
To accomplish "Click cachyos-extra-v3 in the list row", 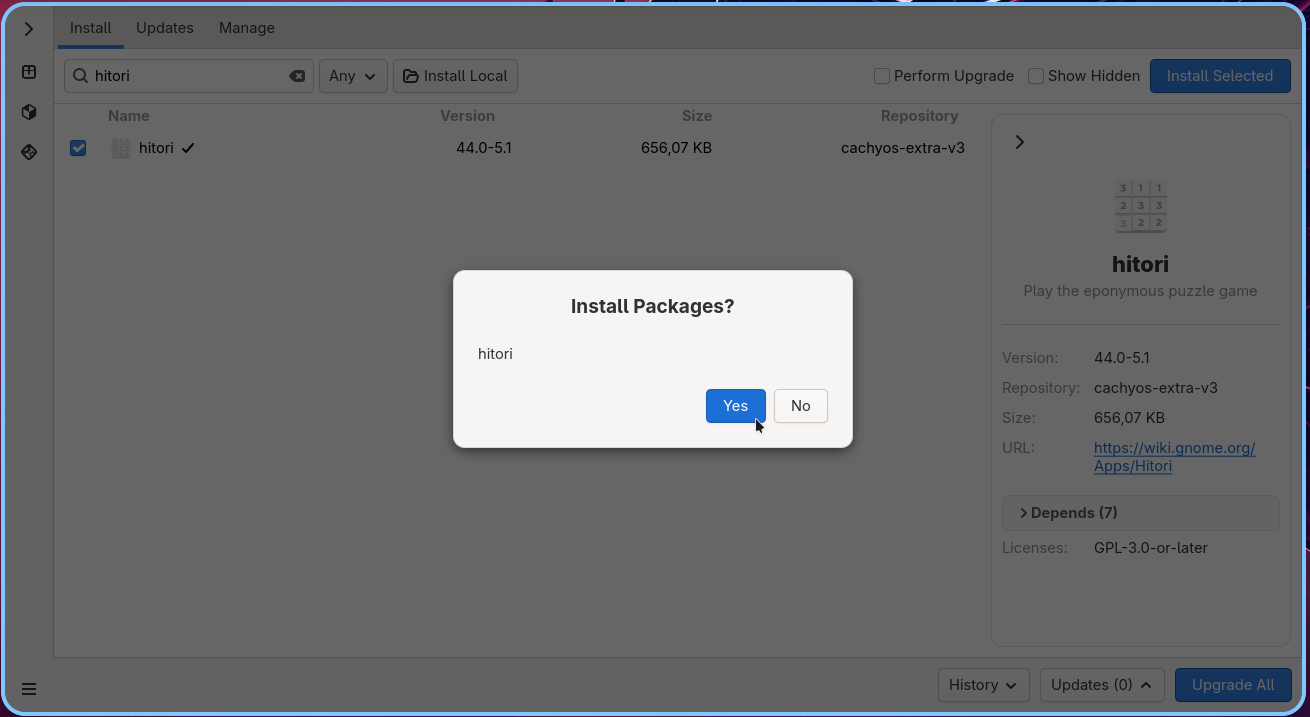I will point(903,148).
